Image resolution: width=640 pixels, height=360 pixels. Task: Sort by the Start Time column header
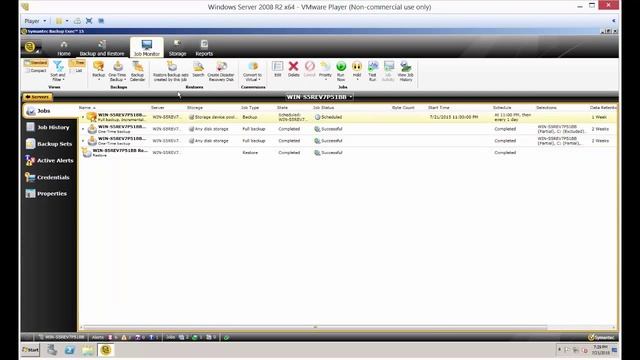pyautogui.click(x=439, y=108)
